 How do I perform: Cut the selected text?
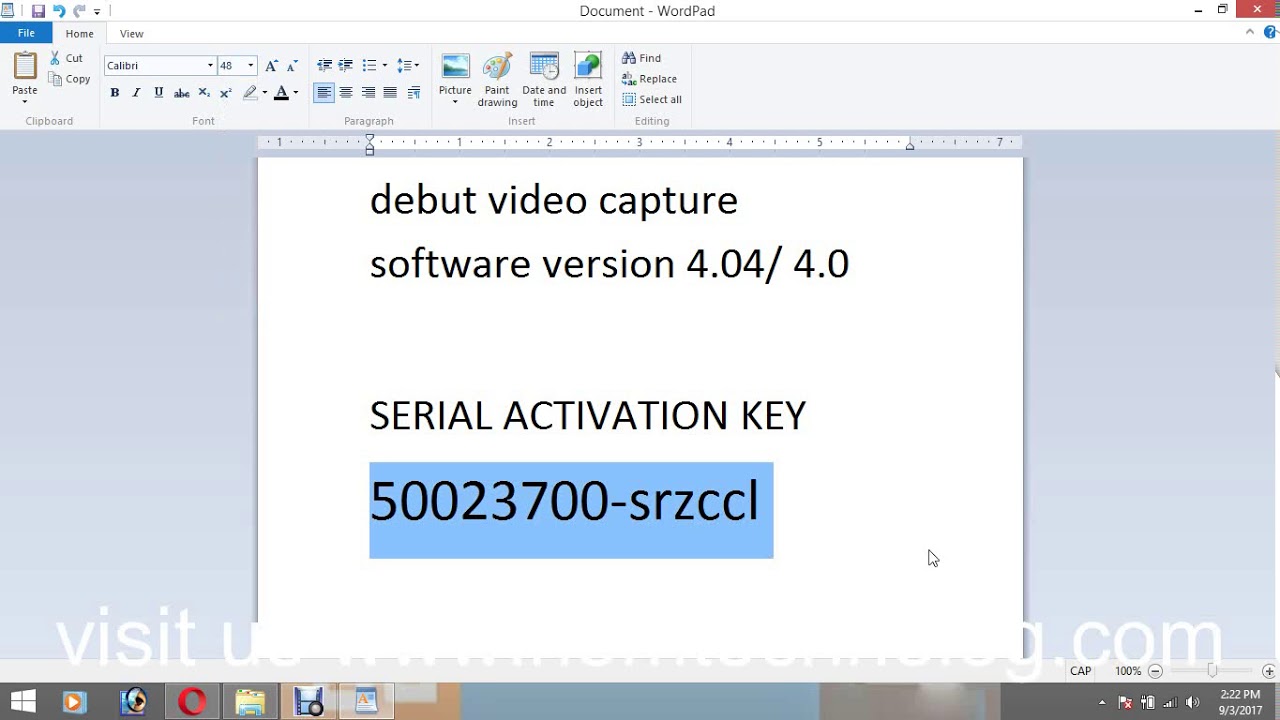pyautogui.click(x=67, y=58)
